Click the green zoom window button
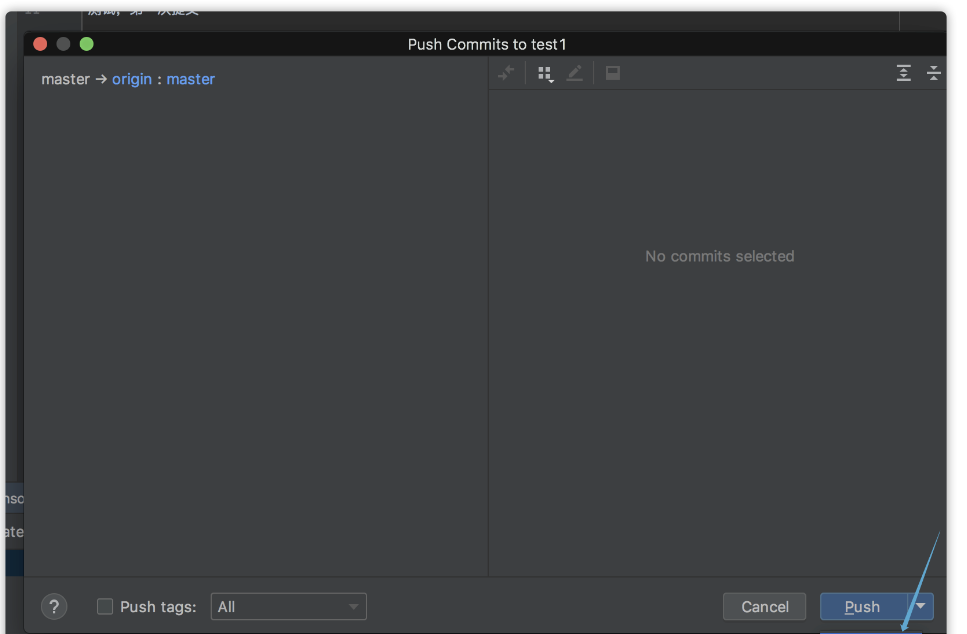 (x=87, y=44)
